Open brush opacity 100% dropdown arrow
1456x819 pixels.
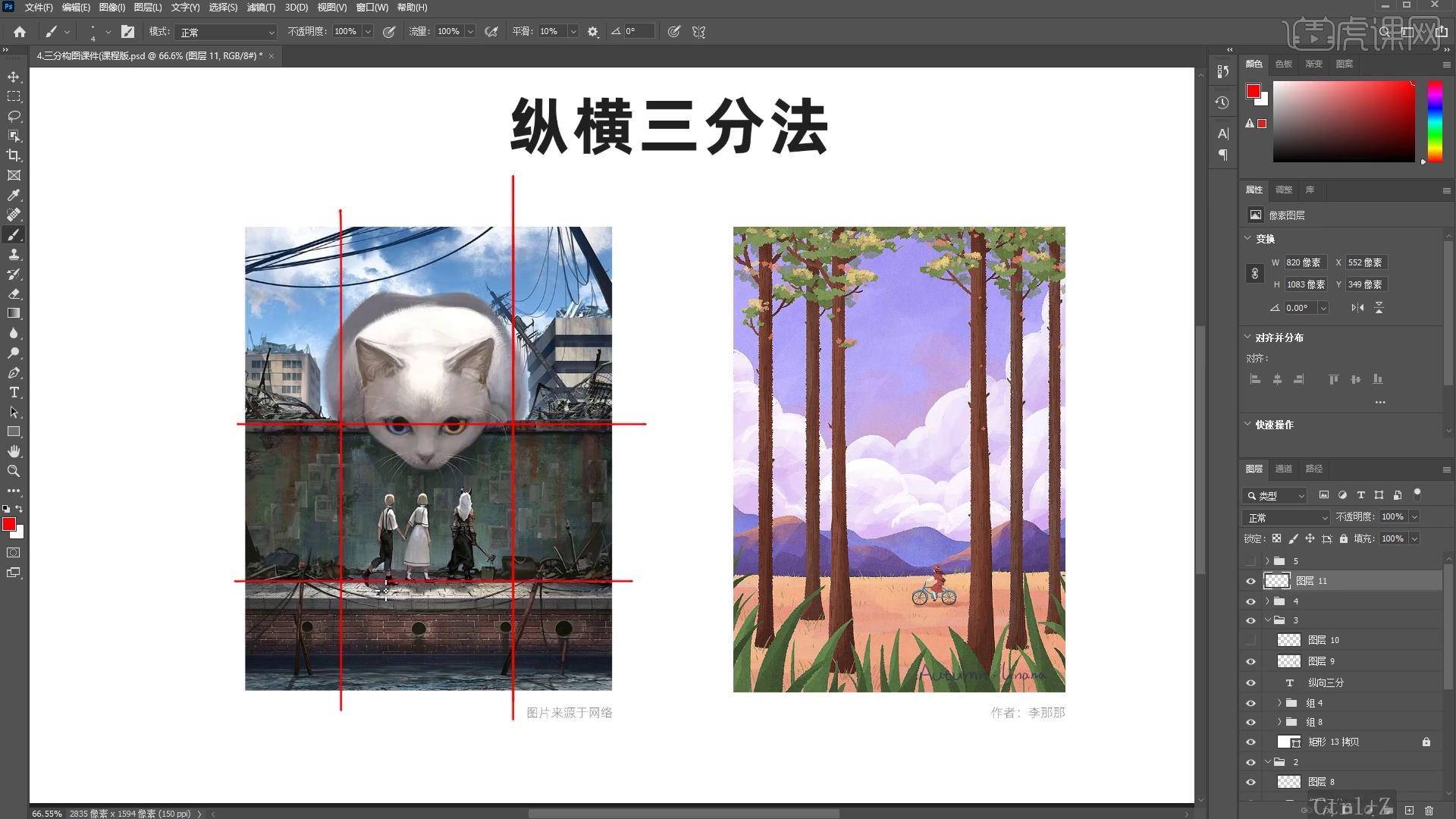368,32
